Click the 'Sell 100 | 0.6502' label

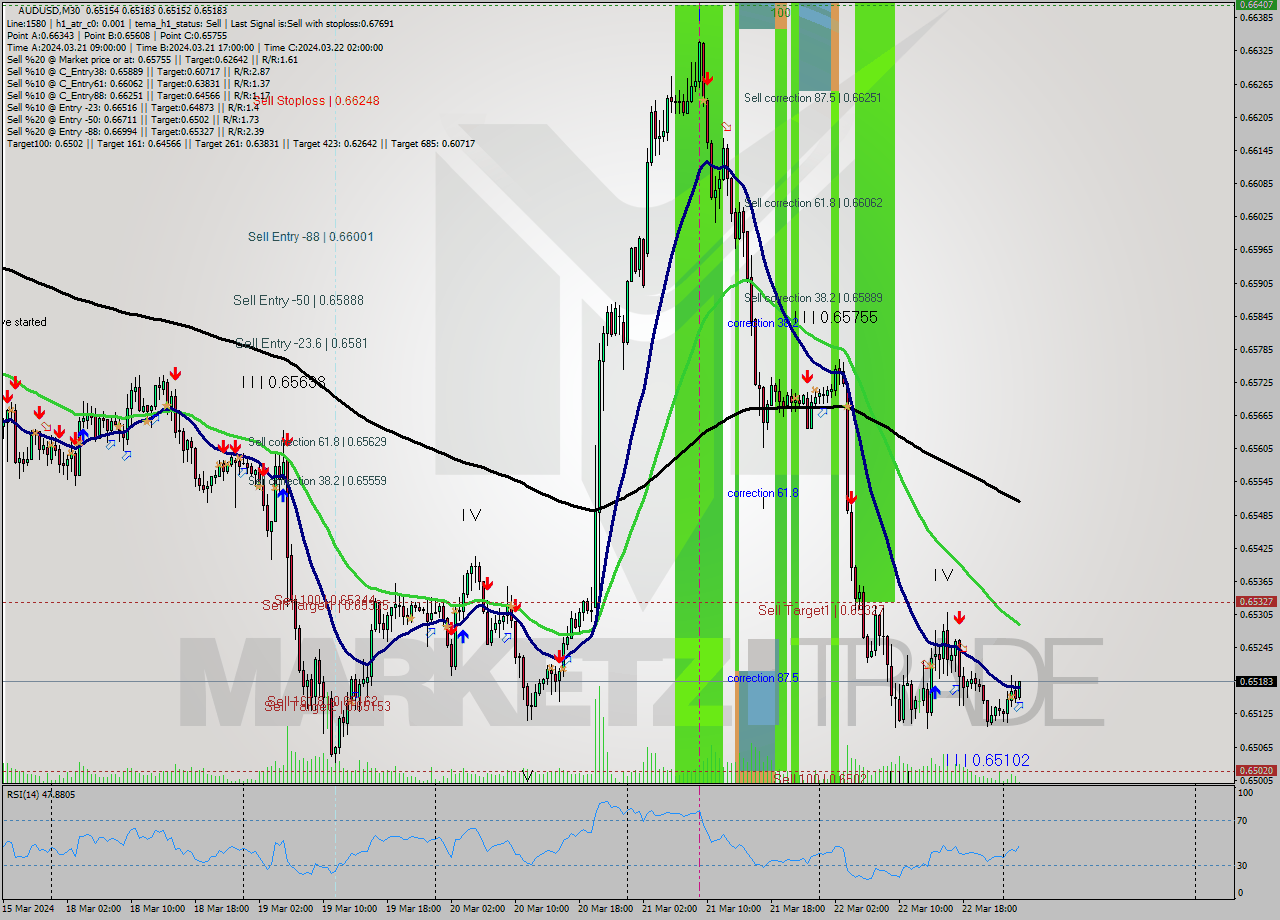click(820, 778)
